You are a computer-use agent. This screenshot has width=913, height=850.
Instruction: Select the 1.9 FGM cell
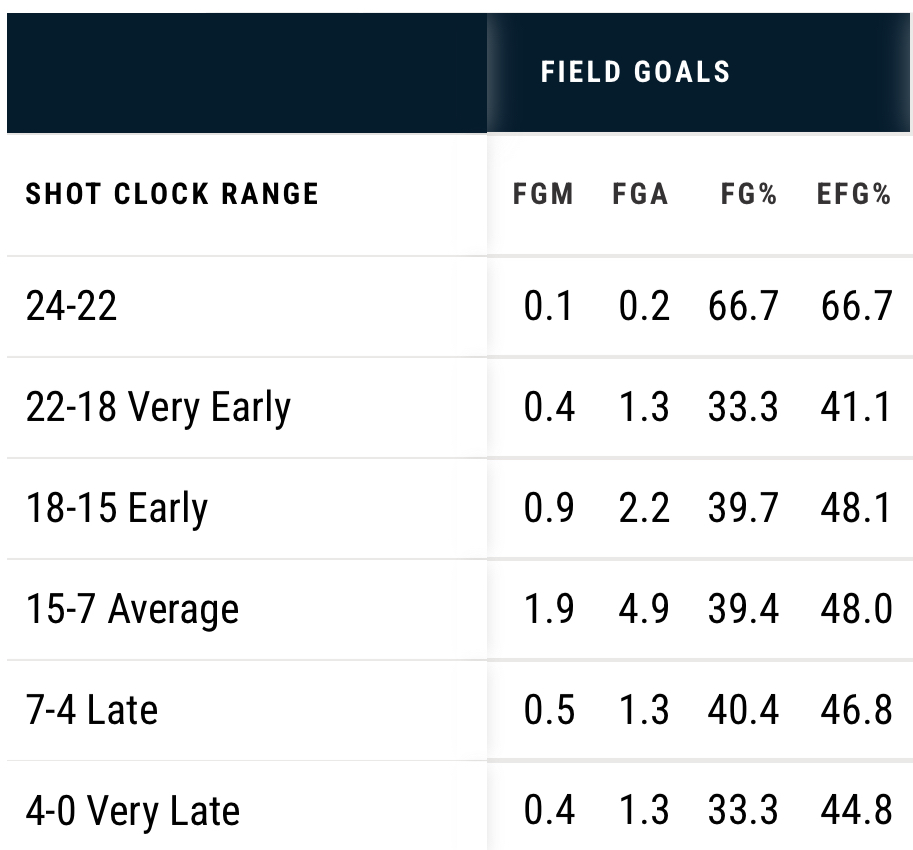point(549,609)
